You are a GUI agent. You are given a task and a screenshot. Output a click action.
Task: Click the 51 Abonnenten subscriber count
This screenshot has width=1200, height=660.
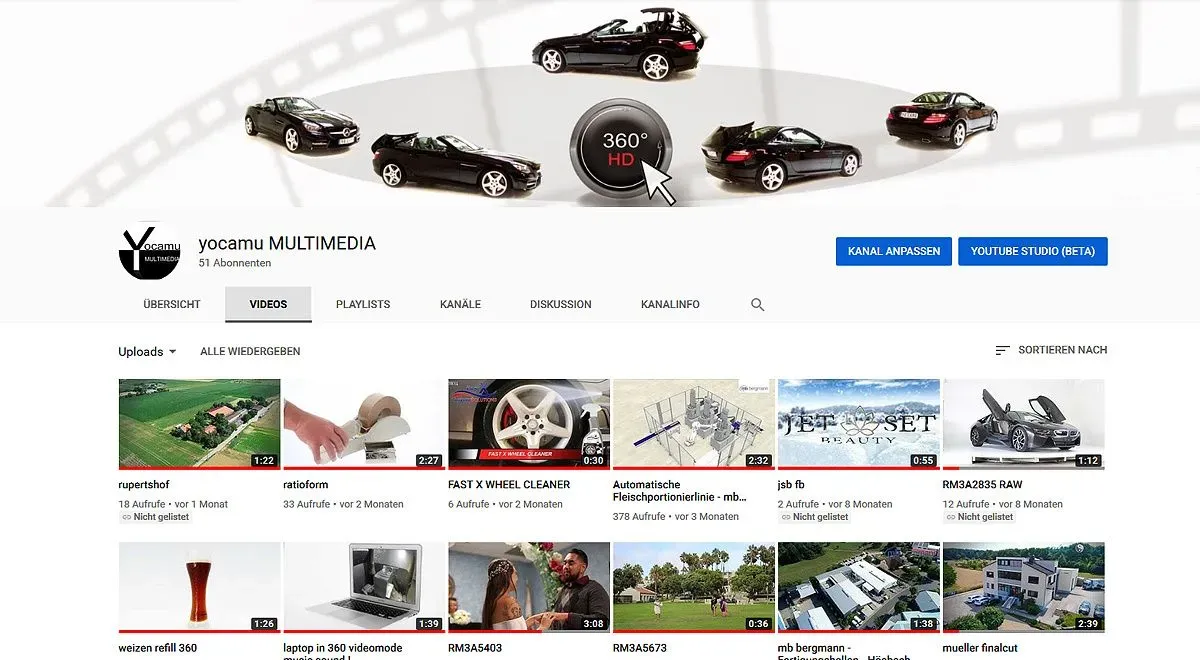click(x=235, y=264)
